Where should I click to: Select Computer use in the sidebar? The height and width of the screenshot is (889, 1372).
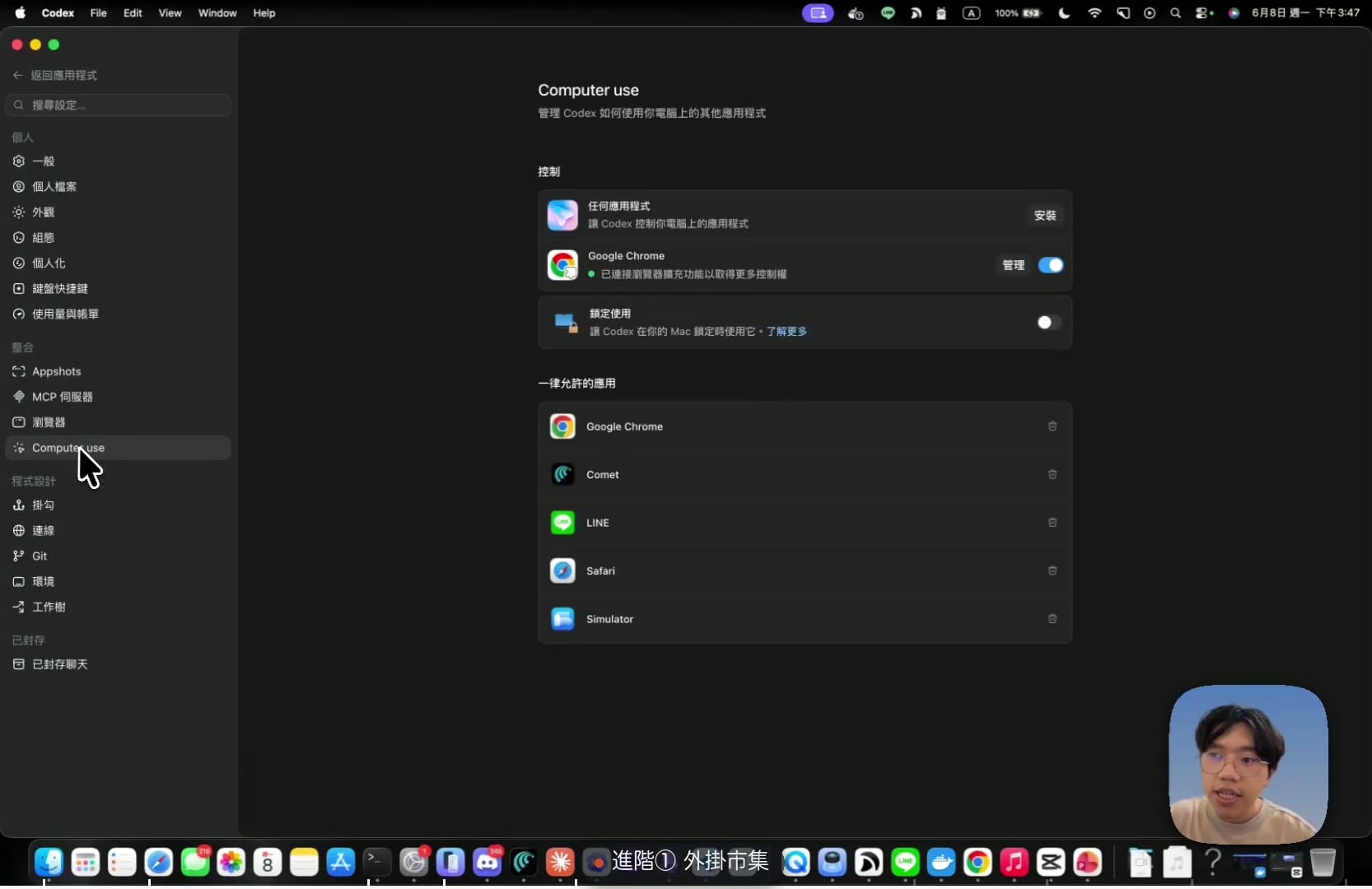click(x=119, y=448)
